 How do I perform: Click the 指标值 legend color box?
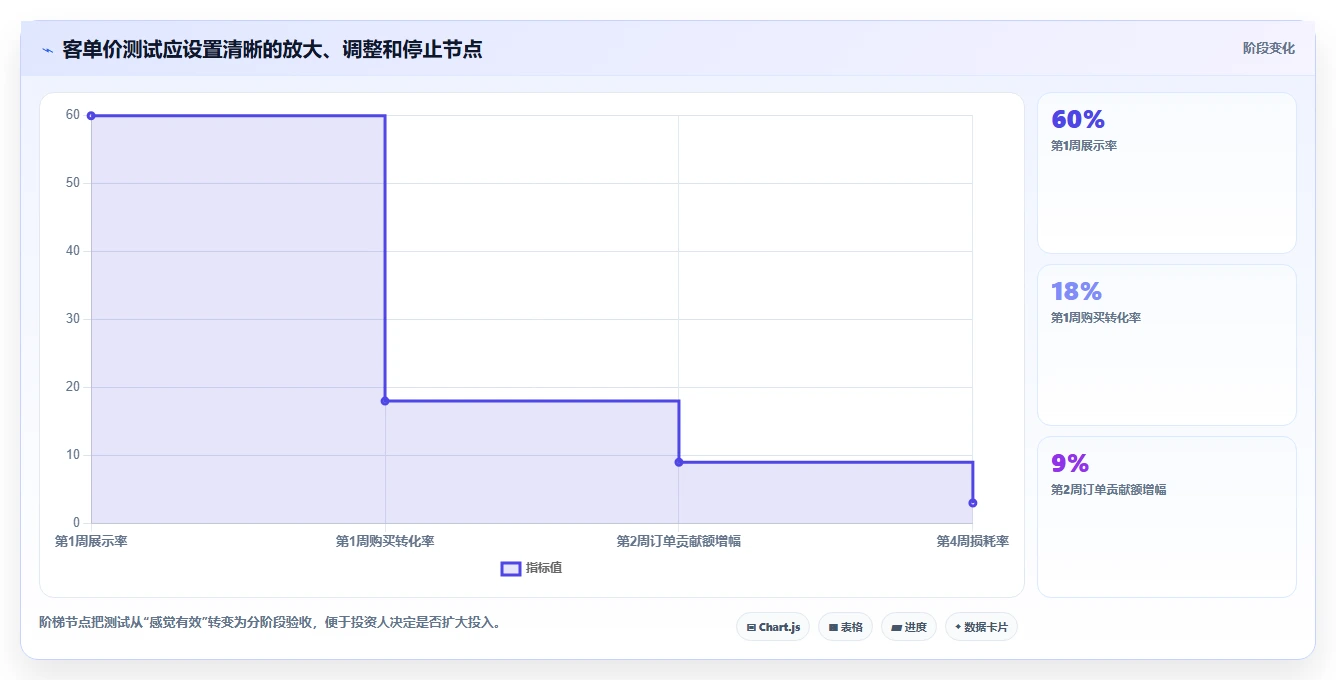(x=511, y=568)
